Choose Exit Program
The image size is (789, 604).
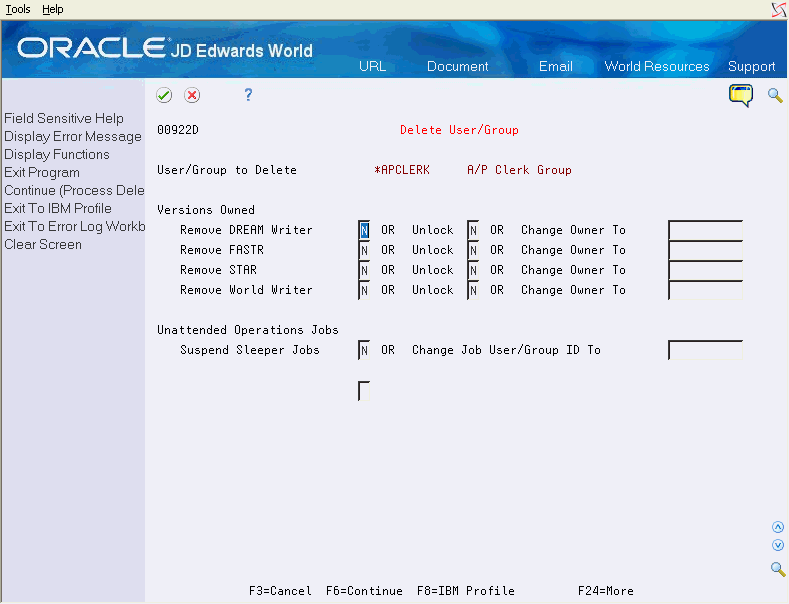coord(42,173)
